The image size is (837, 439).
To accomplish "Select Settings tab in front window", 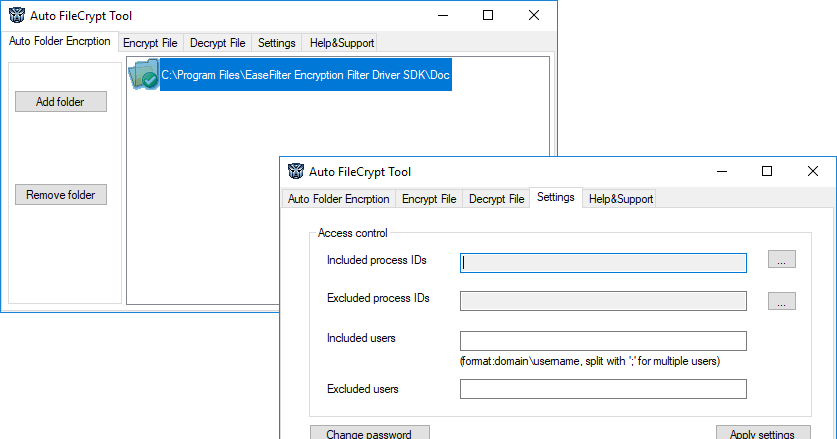I will click(x=556, y=197).
